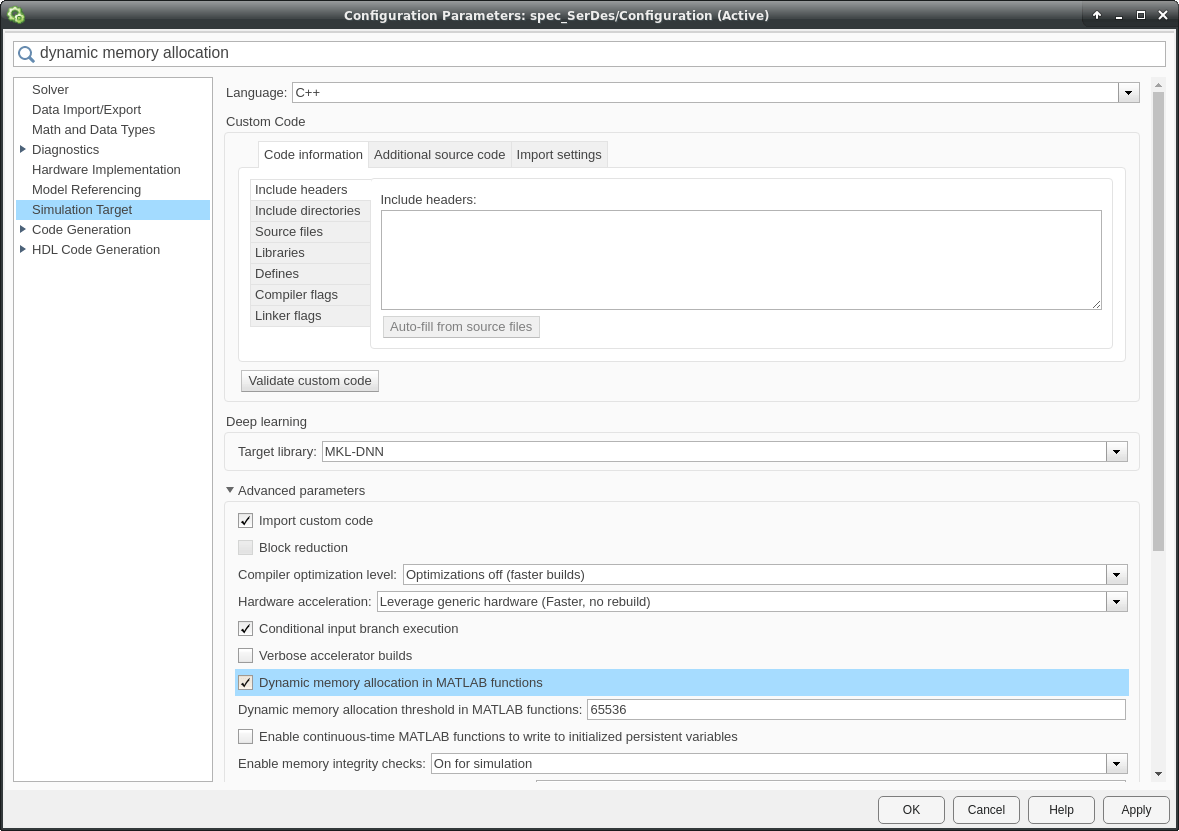
Task: Open the Language dropdown
Action: (1128, 93)
